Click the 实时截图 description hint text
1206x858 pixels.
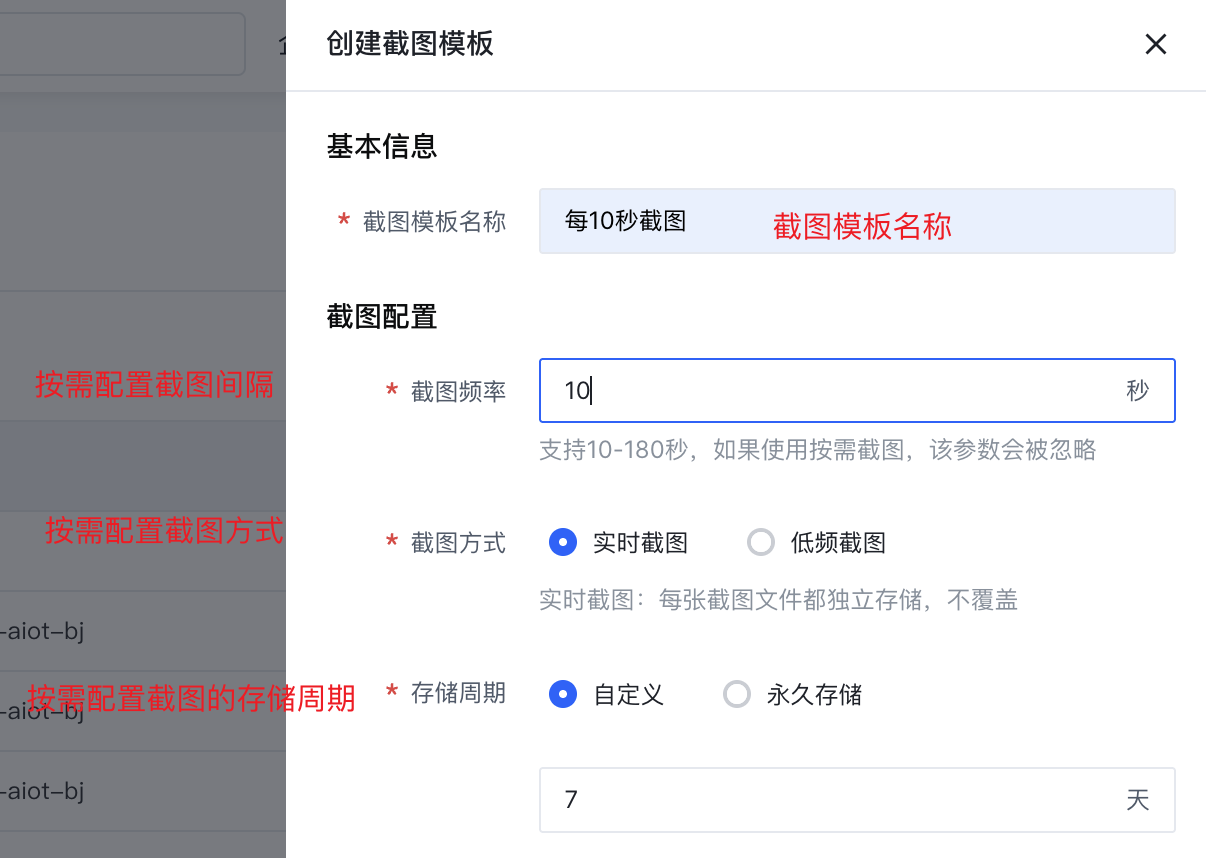[x=778, y=600]
